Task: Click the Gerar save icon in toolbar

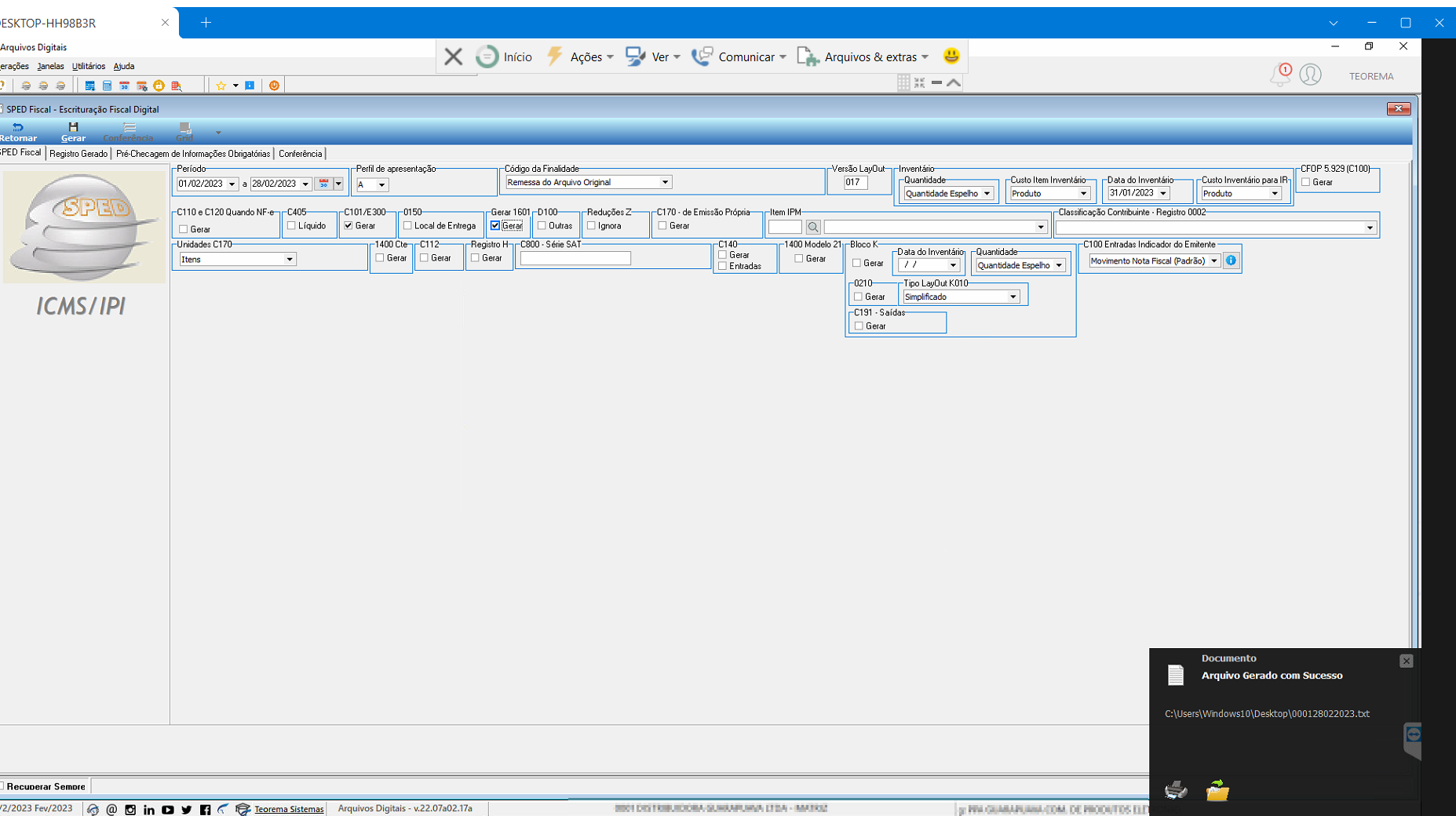Action: (73, 127)
